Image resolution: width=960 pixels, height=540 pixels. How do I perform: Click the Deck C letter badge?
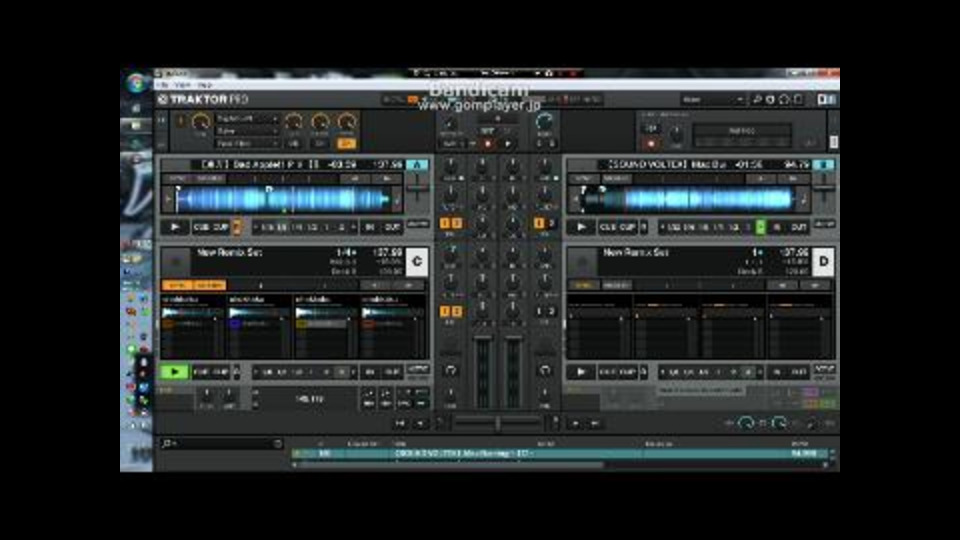point(417,261)
